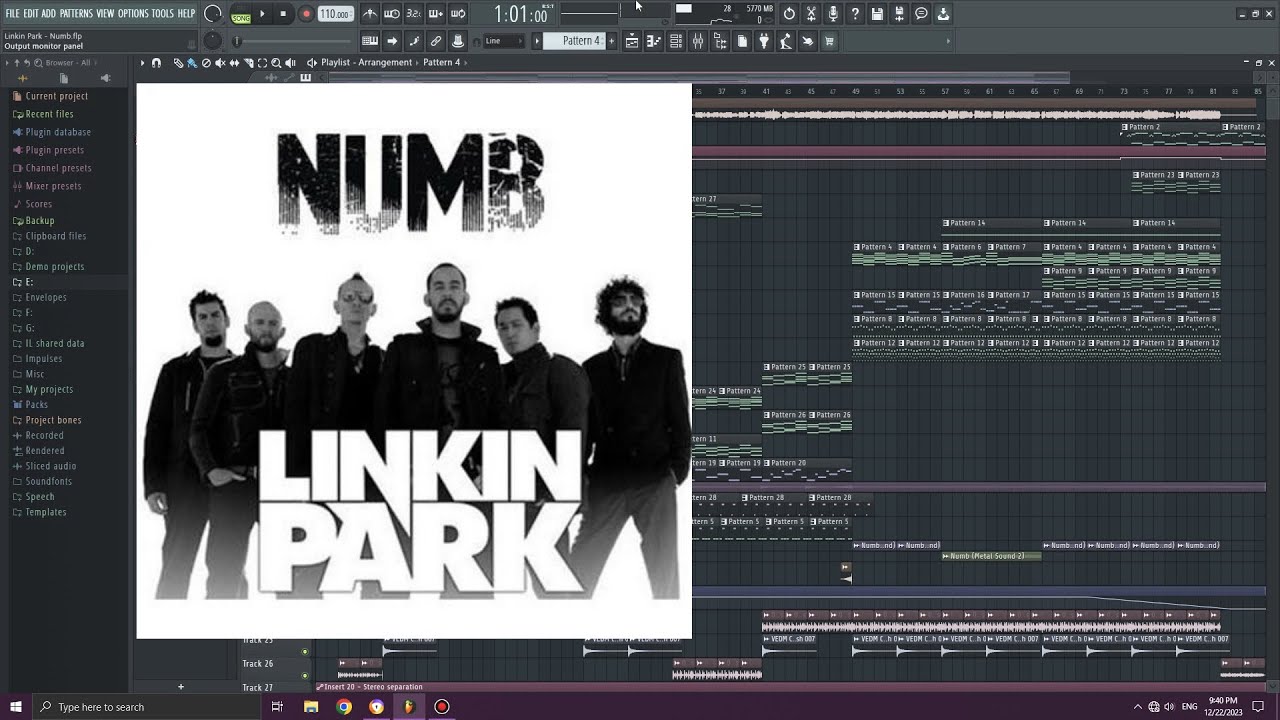This screenshot has width=1280, height=720.
Task: Toggle loop recording
Action: (x=458, y=14)
